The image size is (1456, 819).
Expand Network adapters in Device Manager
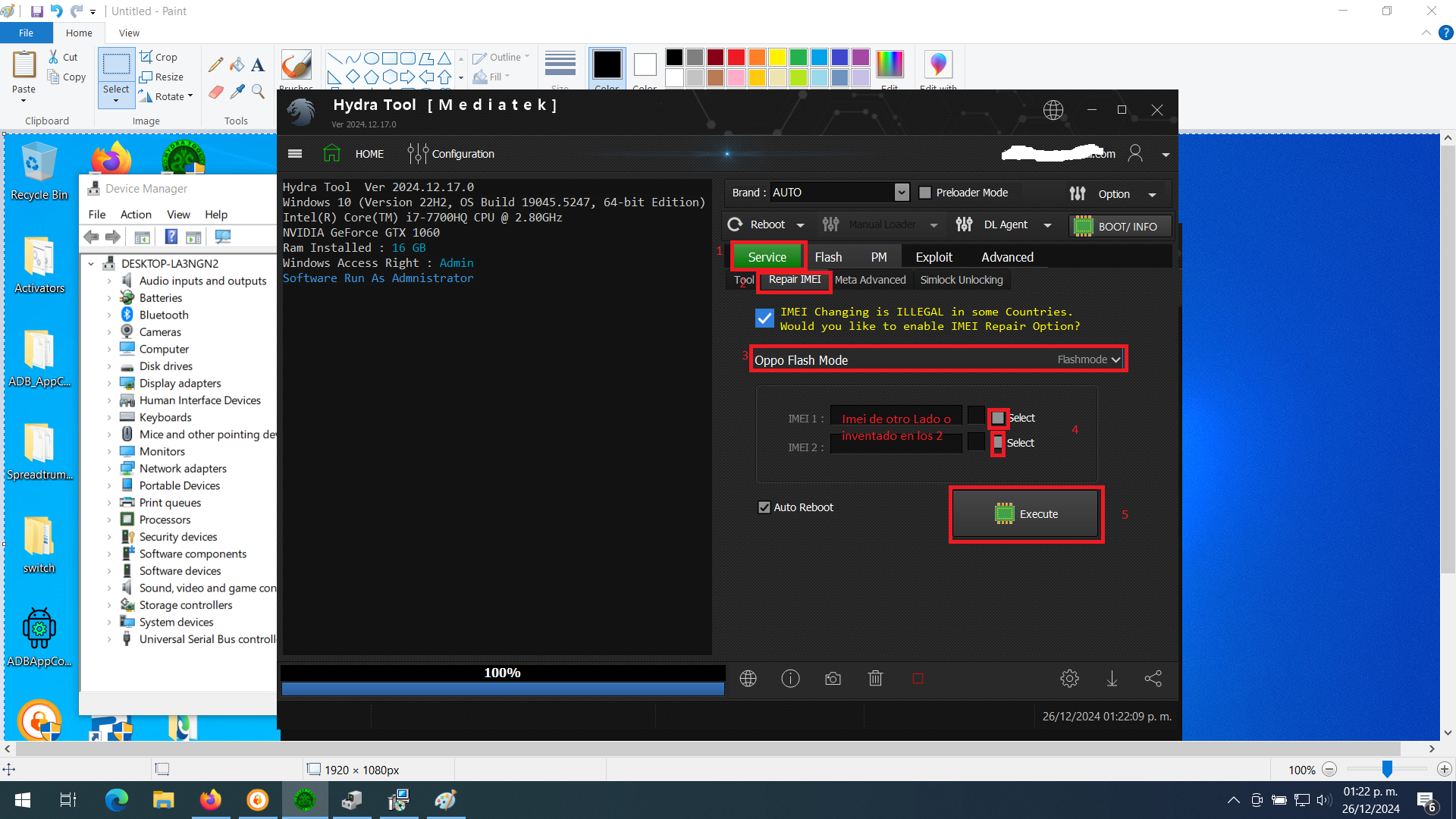click(109, 469)
